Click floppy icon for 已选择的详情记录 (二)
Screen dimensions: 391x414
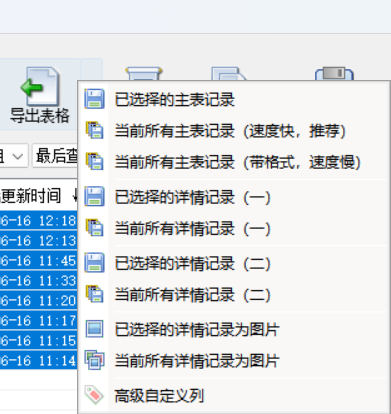tap(94, 263)
